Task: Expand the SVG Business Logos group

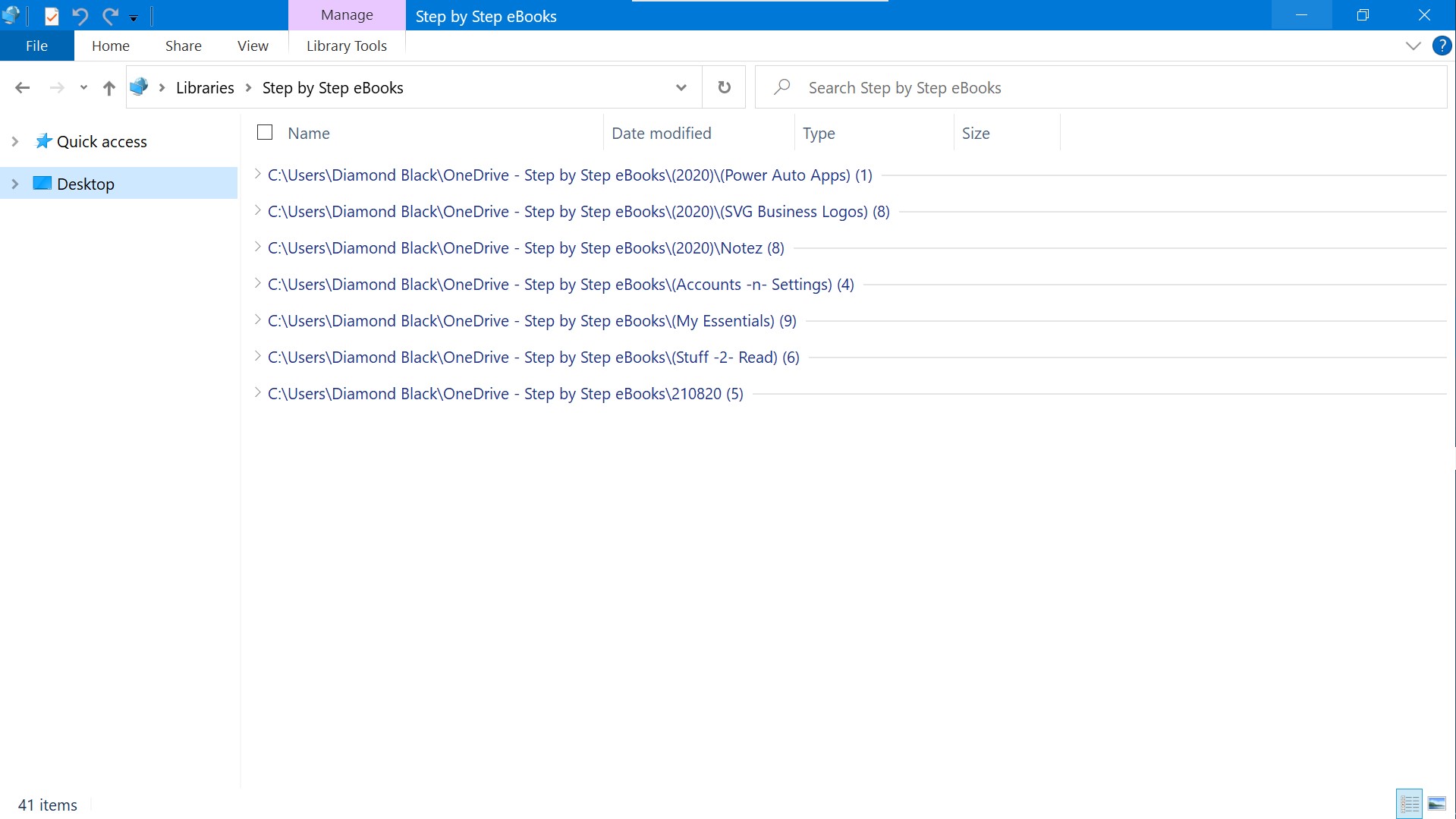Action: click(258, 211)
